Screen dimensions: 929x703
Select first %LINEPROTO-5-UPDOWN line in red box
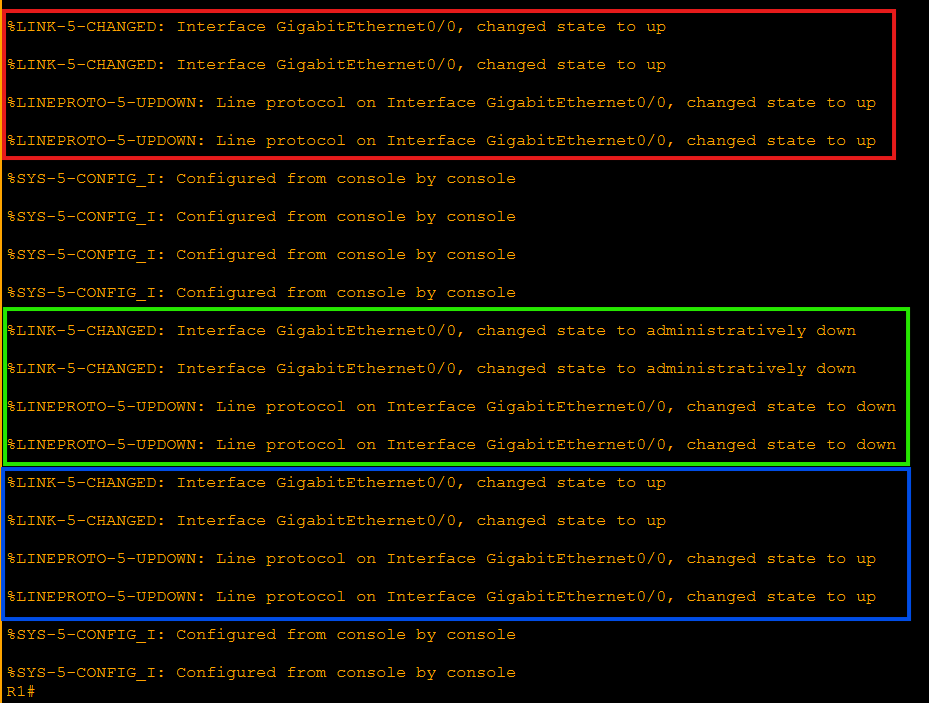click(440, 103)
